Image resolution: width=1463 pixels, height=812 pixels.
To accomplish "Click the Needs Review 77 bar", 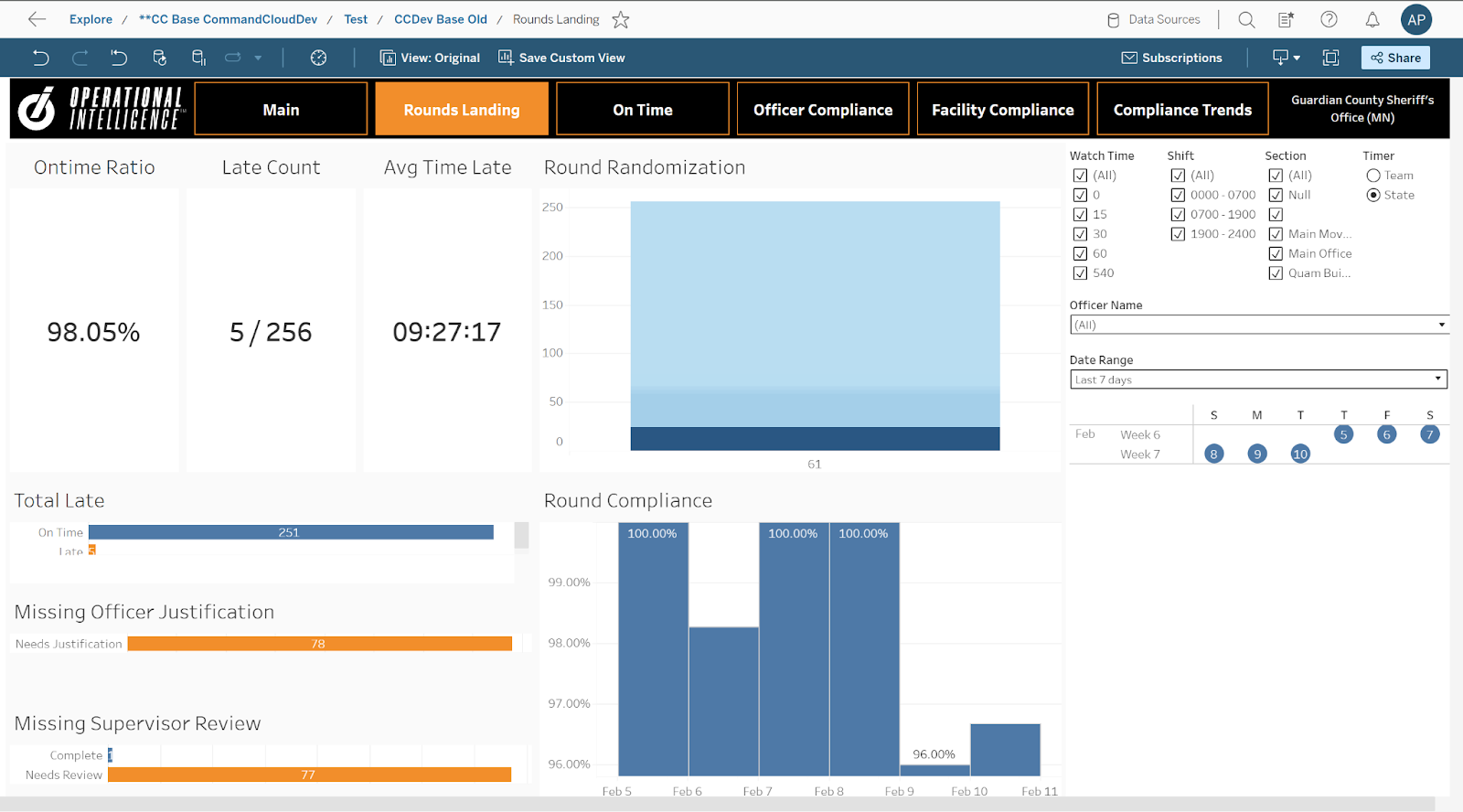I will tap(309, 775).
